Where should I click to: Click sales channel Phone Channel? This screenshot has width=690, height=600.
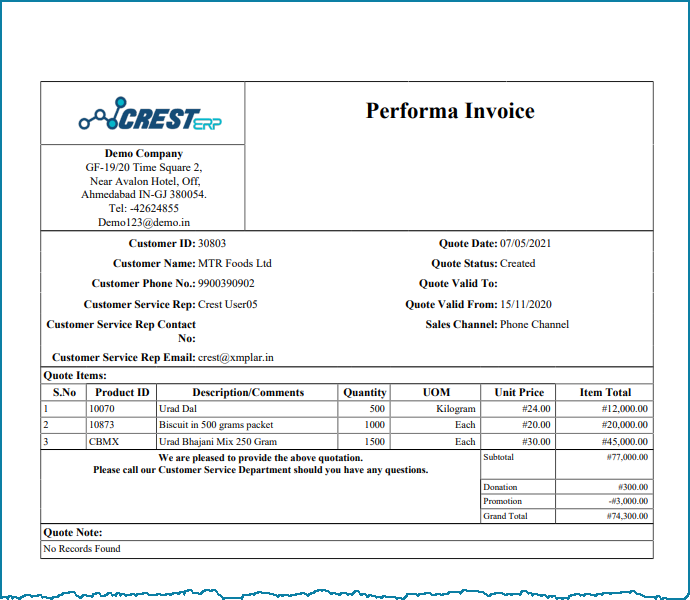[x=534, y=324]
